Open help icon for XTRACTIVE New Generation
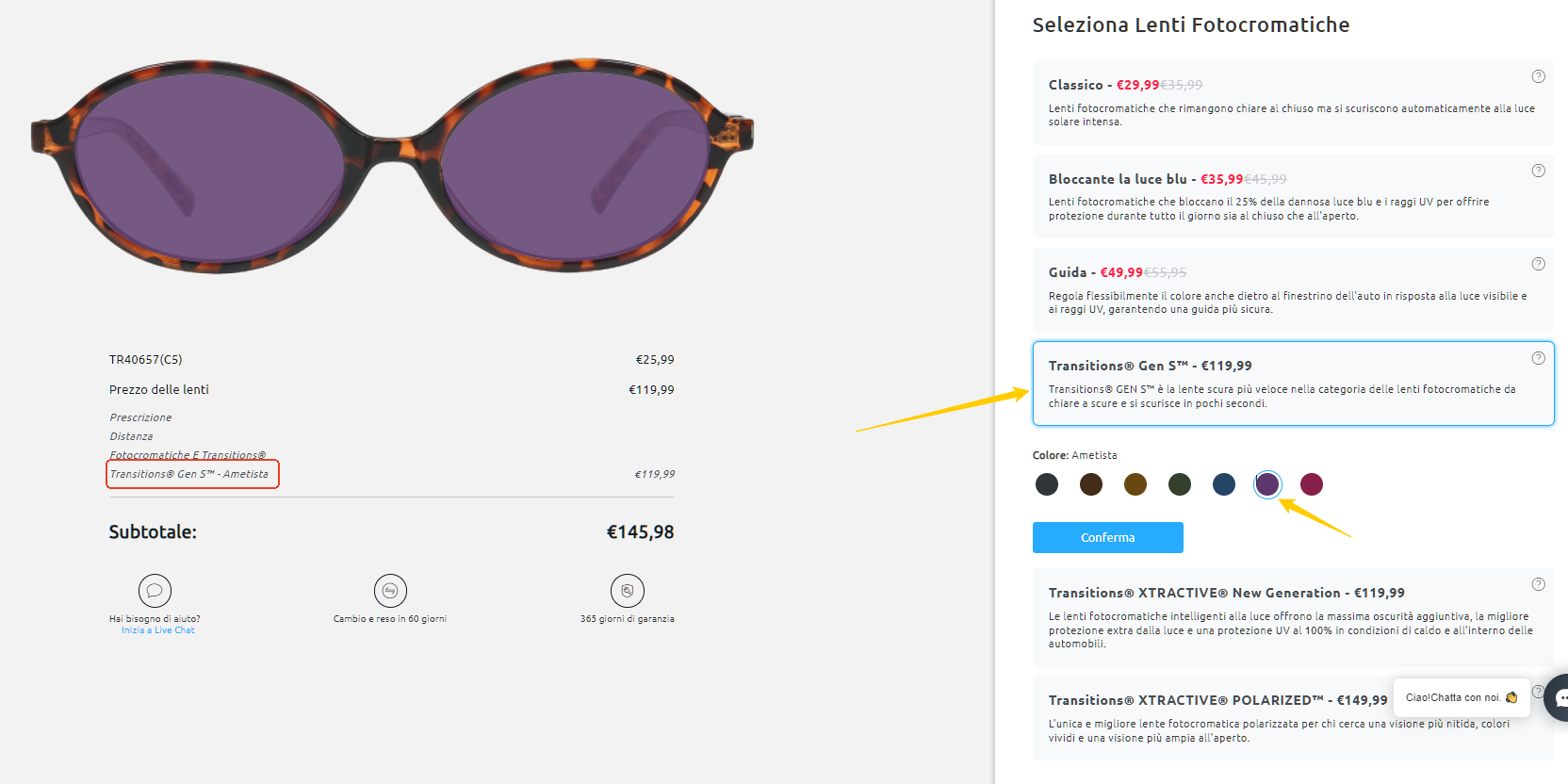 1538,584
